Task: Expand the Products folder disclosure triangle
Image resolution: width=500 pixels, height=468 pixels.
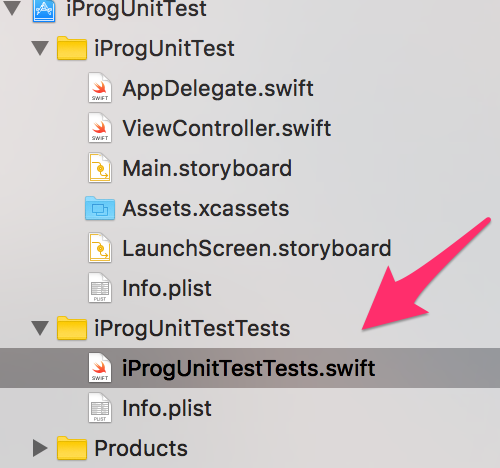Action: (x=40, y=448)
